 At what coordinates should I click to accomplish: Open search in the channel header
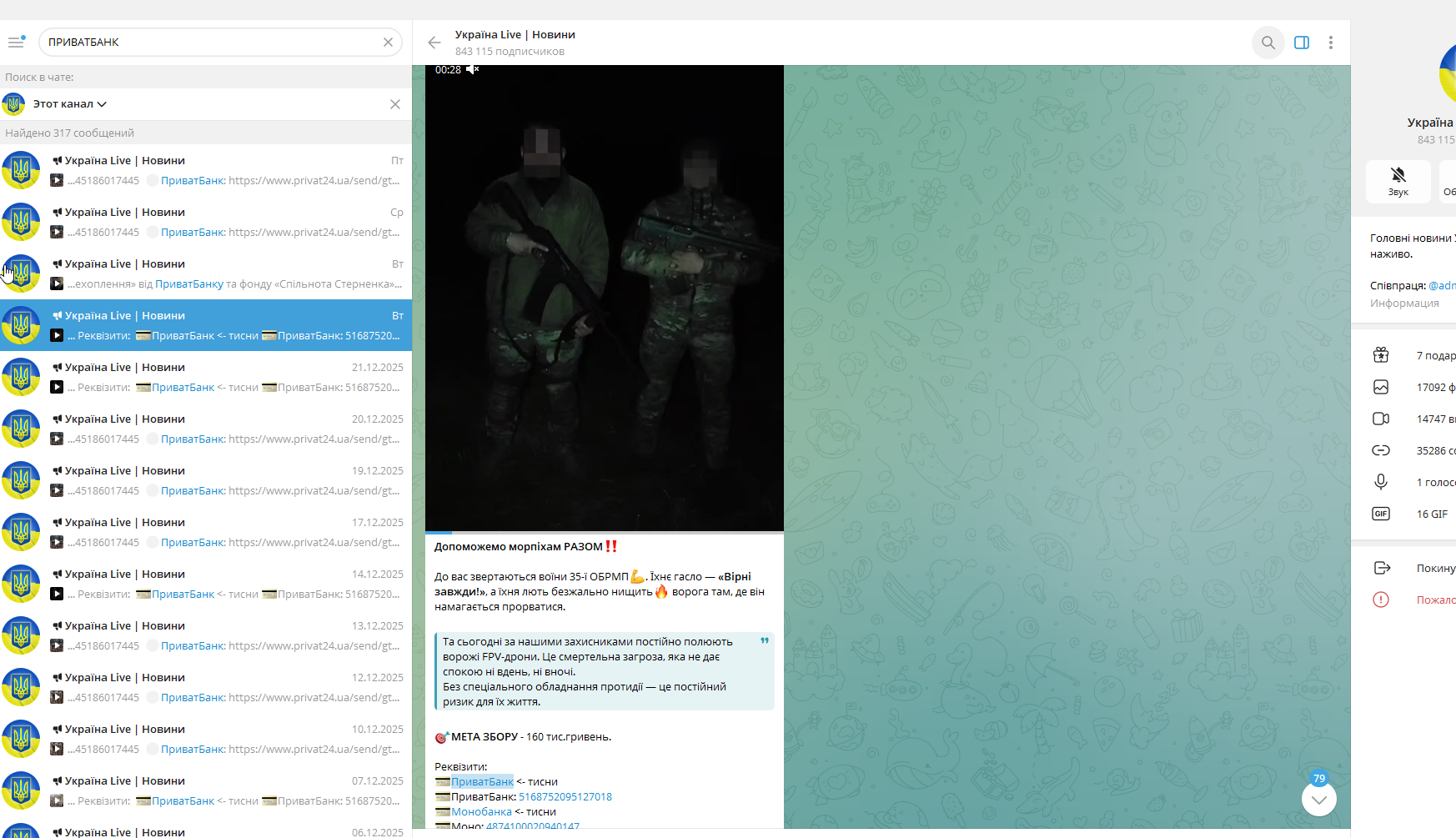click(x=1268, y=43)
